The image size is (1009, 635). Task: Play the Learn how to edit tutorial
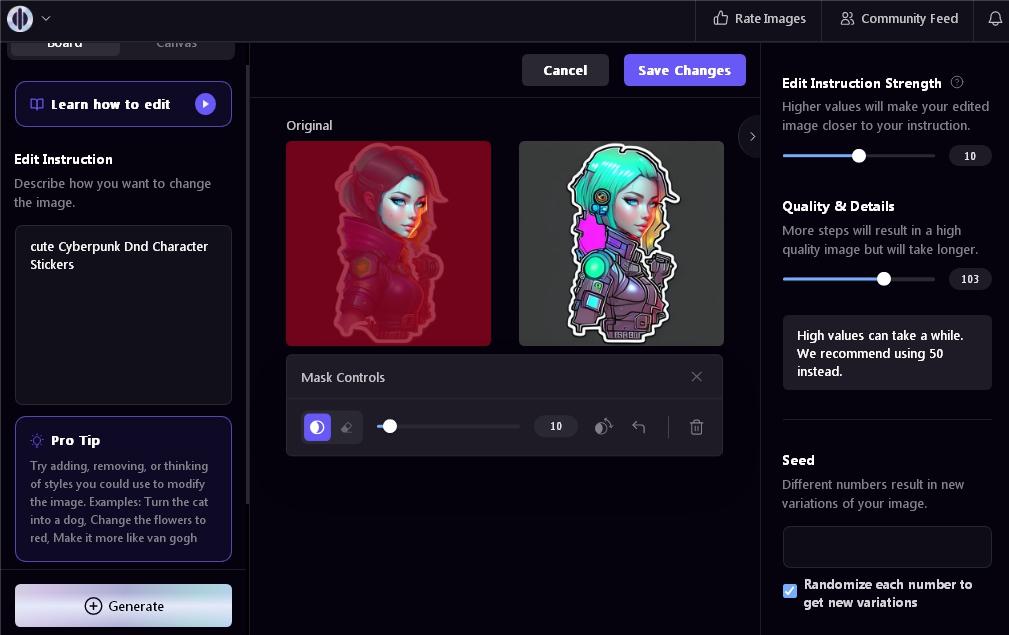click(x=205, y=104)
